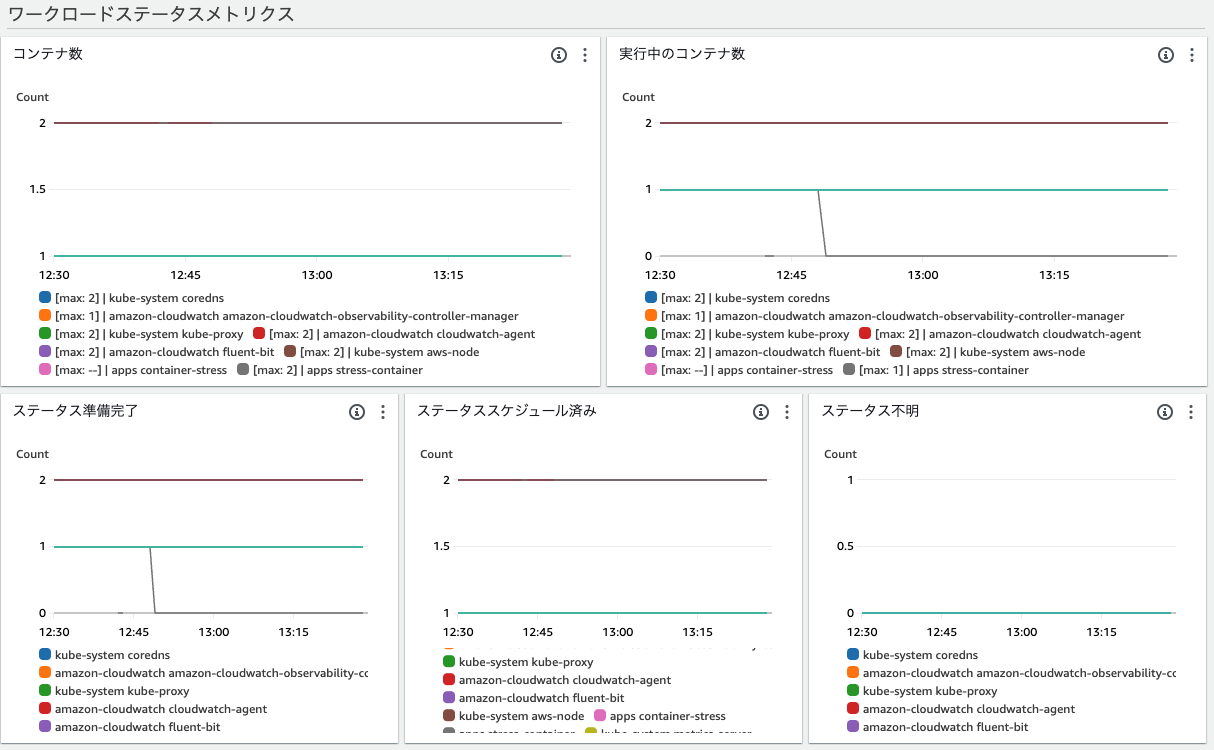The image size is (1214, 750).
Task: Toggle pink container-stress swatch in ステータススケジュール済み legend
Action: click(600, 716)
